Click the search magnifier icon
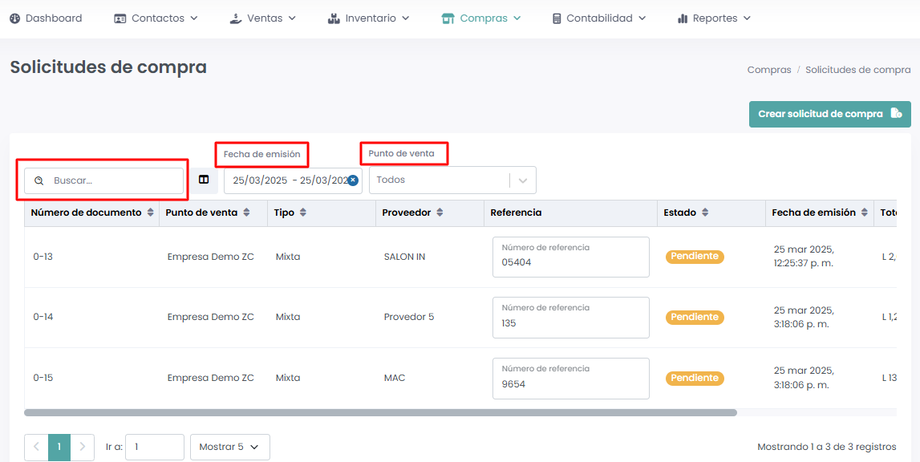920x462 pixels. pos(39,181)
